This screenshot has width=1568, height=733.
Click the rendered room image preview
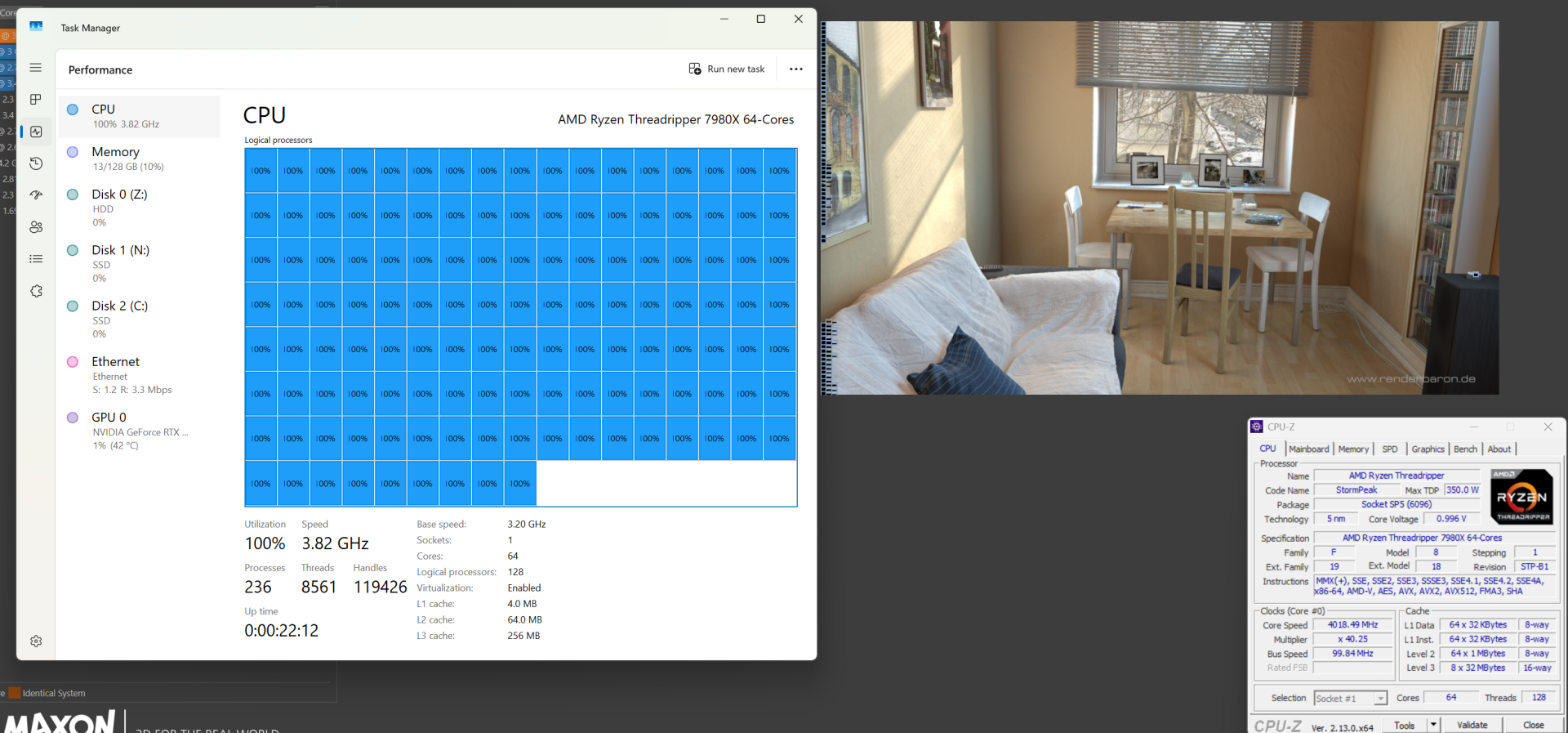coord(1160,208)
